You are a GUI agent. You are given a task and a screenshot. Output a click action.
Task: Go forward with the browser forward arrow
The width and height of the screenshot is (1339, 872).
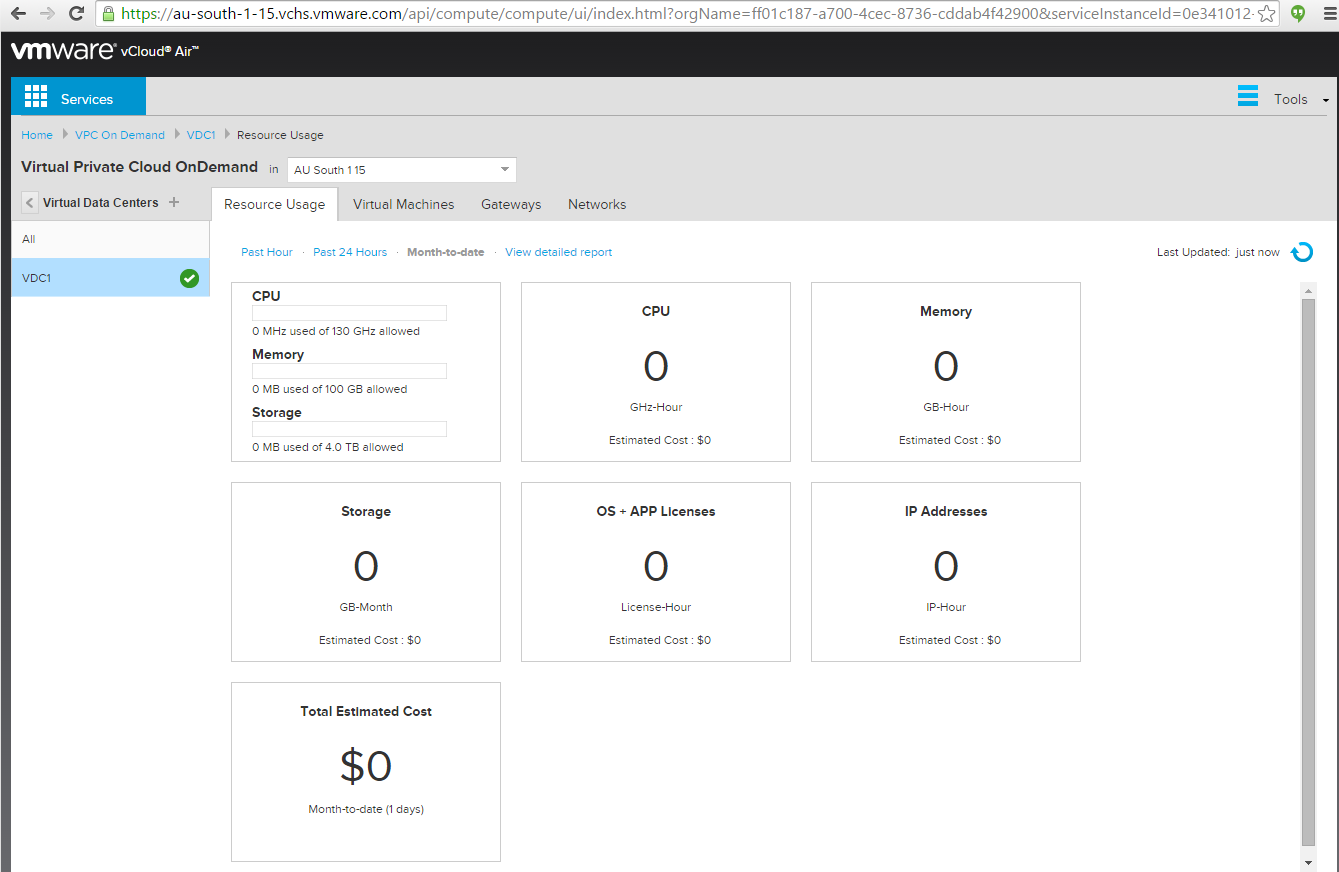click(x=47, y=14)
